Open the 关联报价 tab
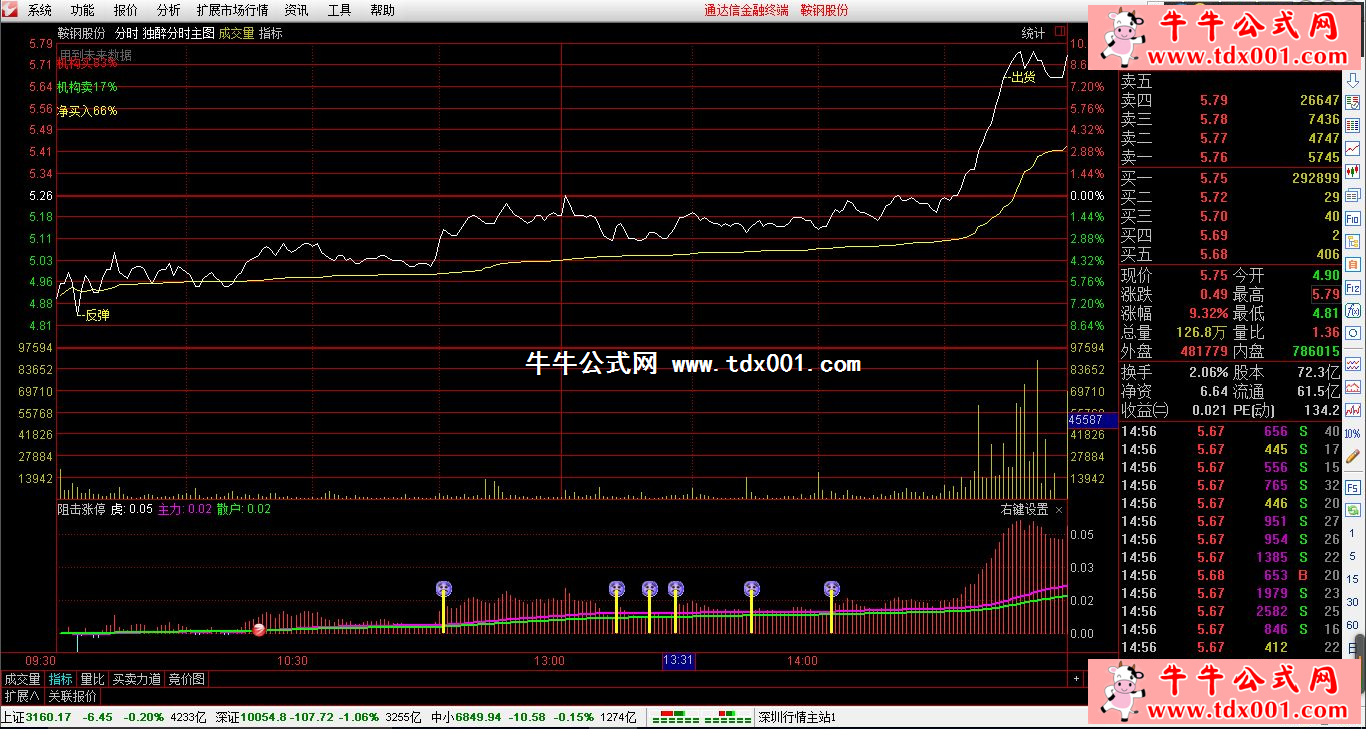 [x=73, y=696]
